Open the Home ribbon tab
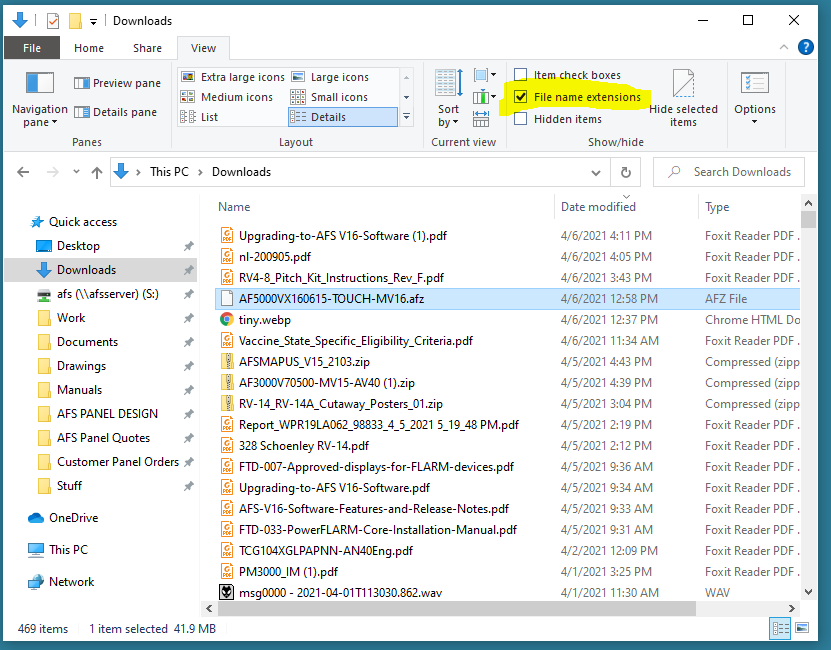This screenshot has width=831, height=650. 89,48
